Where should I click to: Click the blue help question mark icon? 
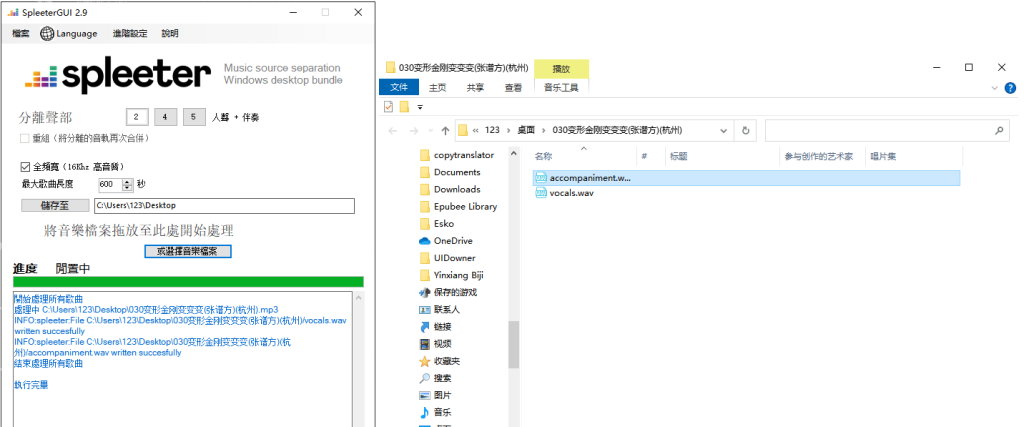tap(1010, 87)
